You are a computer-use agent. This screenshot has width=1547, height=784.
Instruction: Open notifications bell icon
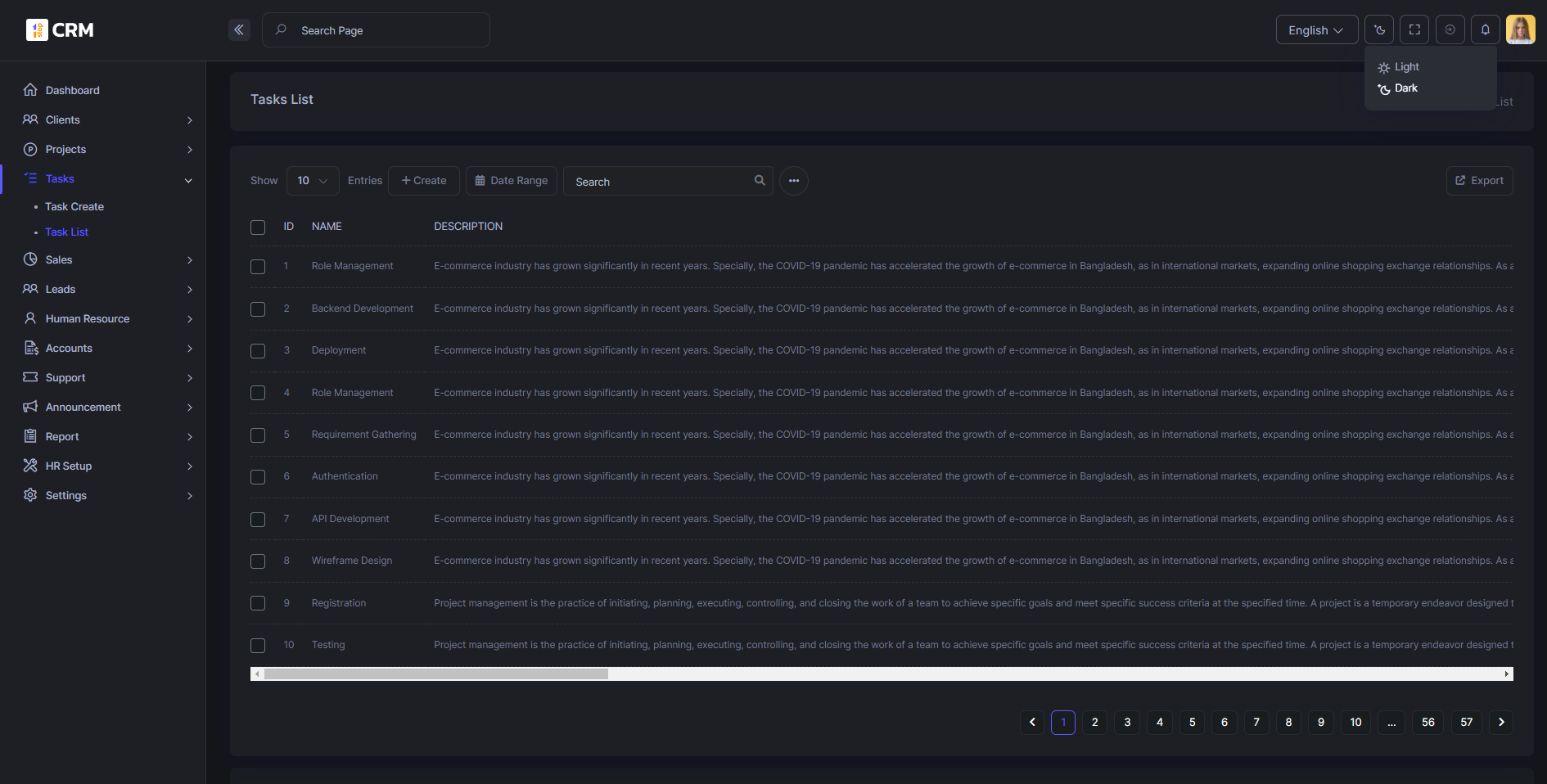(1485, 30)
